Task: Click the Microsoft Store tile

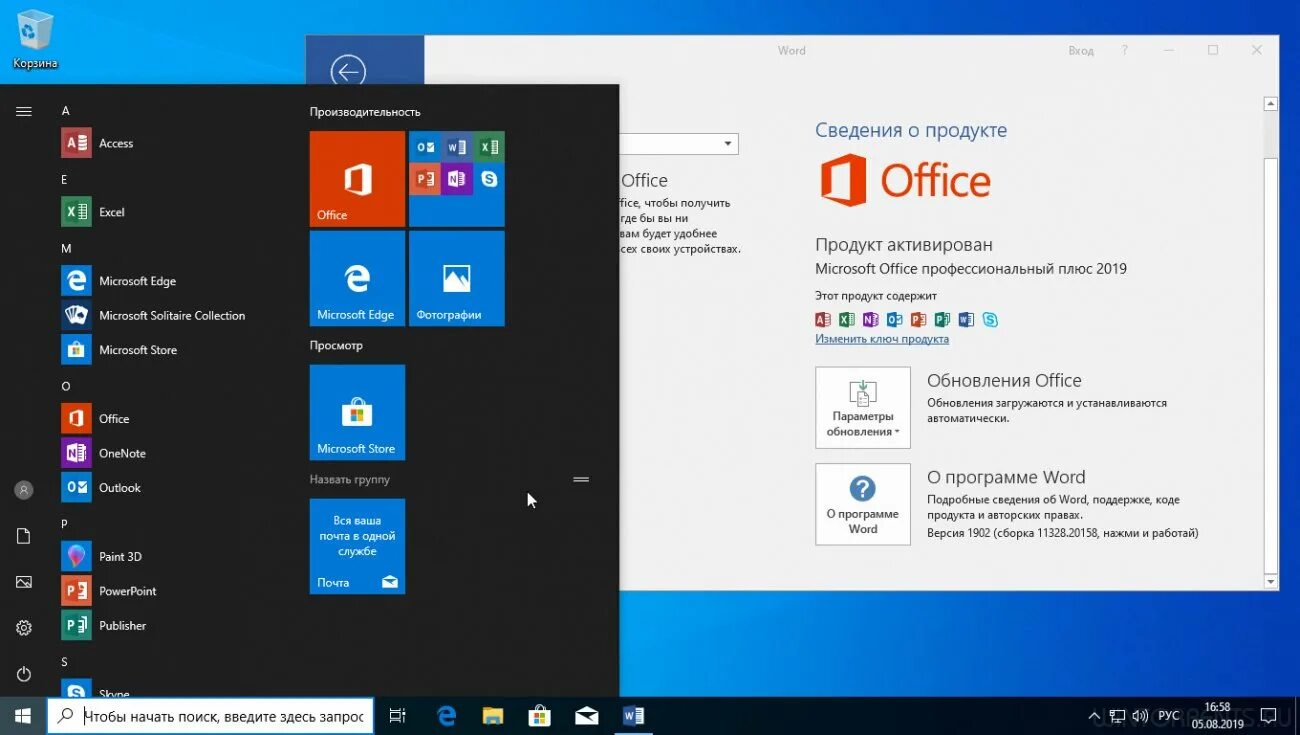Action: (357, 412)
